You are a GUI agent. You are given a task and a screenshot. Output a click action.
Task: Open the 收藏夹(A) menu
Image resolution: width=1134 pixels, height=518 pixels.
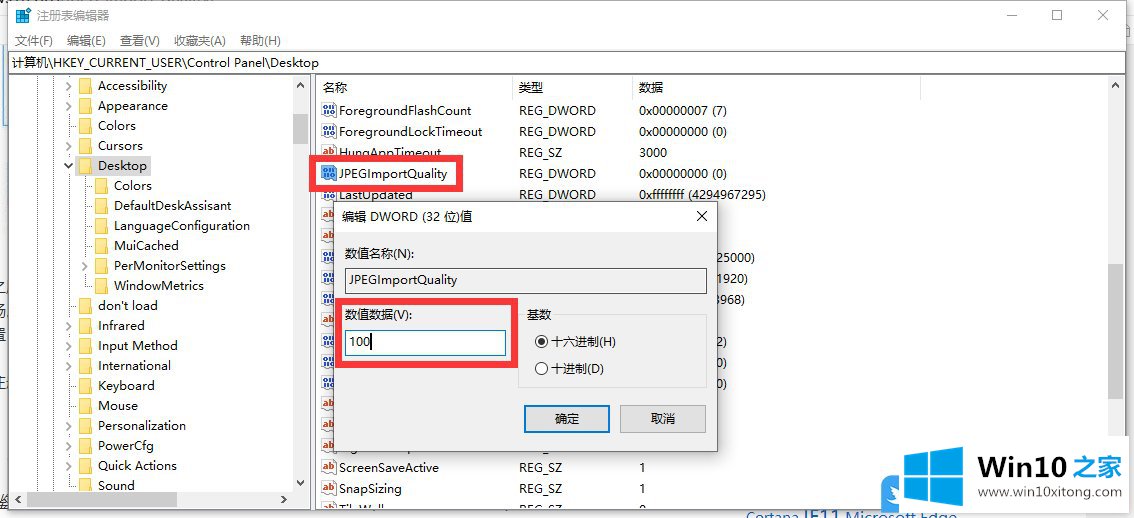pos(200,41)
